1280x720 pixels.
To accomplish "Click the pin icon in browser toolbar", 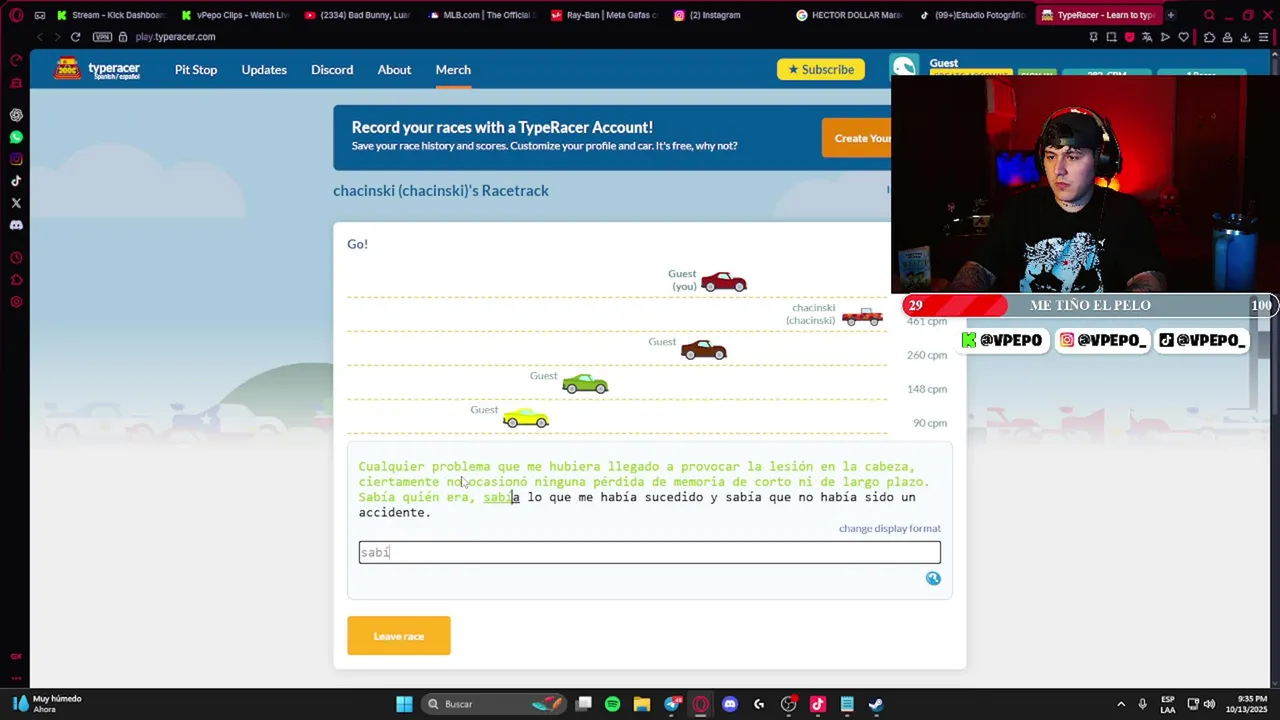I will [1093, 37].
